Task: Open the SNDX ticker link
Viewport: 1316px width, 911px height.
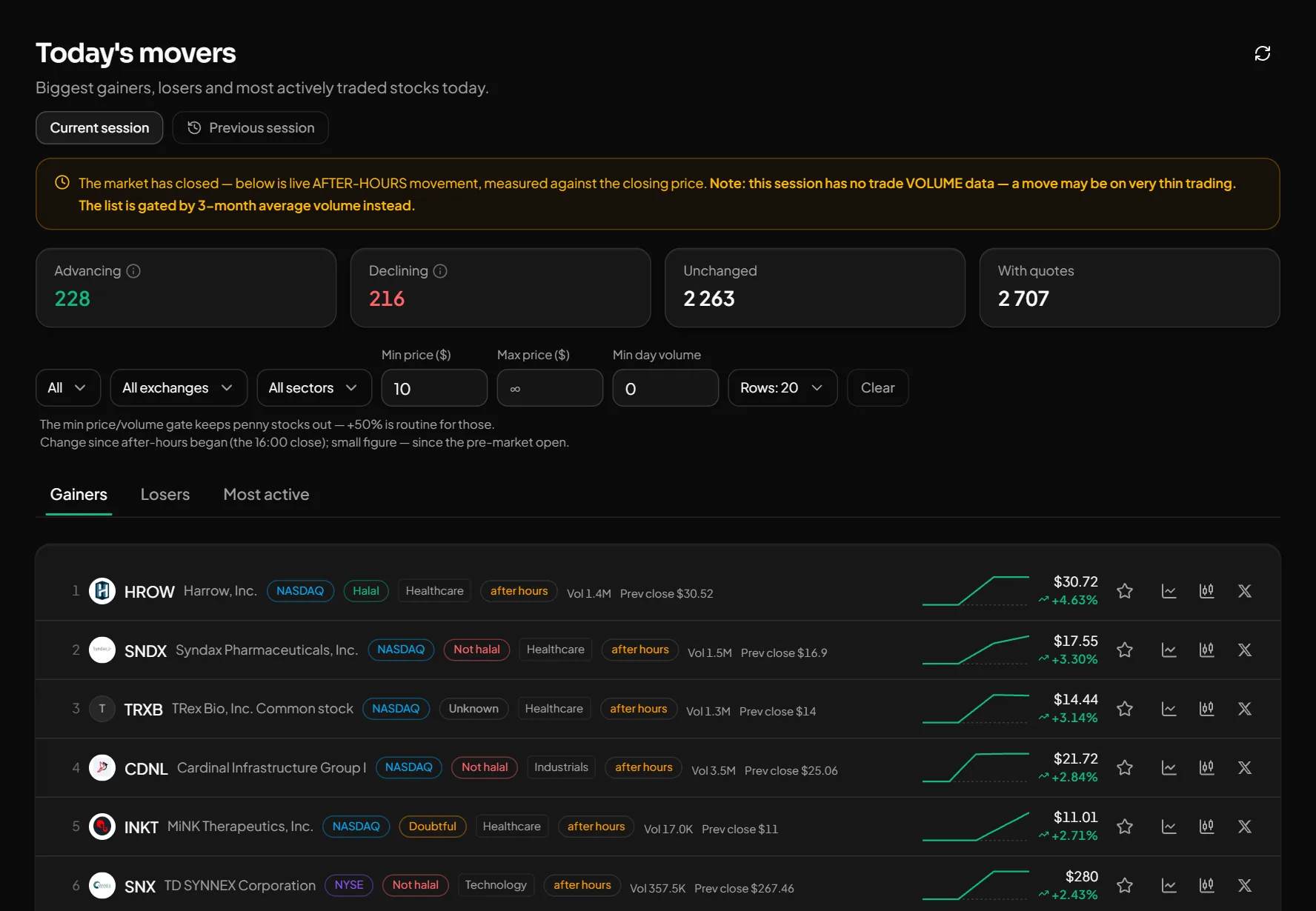Action: pyautogui.click(x=145, y=651)
